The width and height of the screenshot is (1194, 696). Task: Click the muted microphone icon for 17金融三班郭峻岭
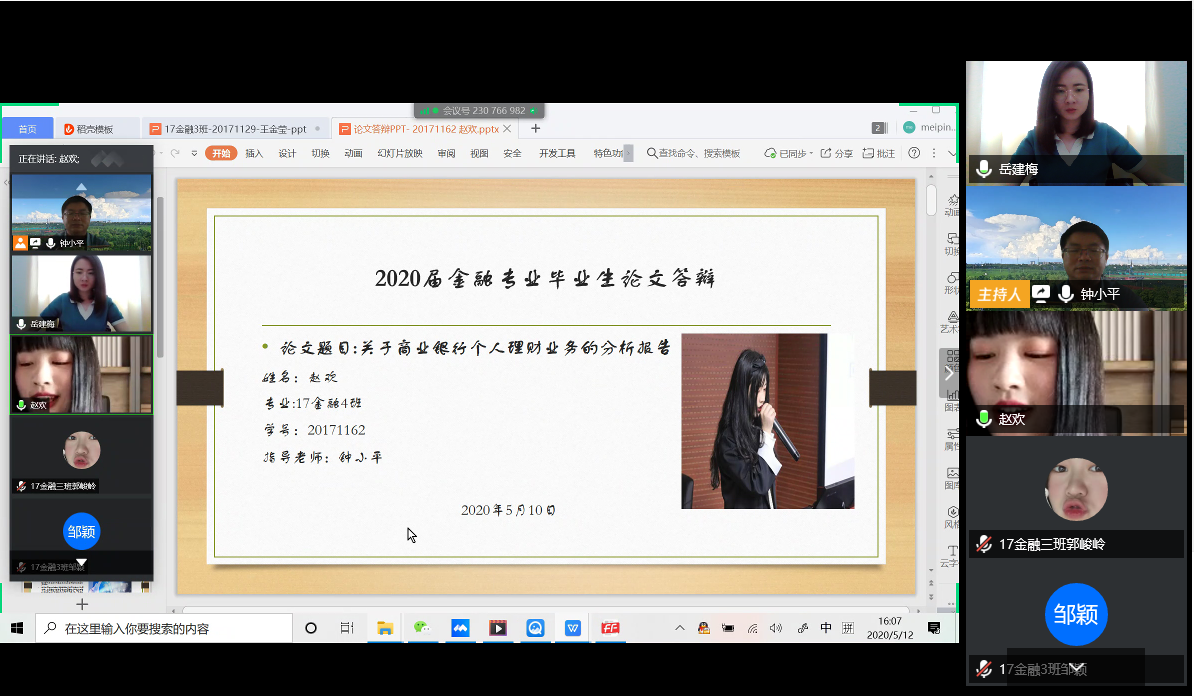(984, 544)
